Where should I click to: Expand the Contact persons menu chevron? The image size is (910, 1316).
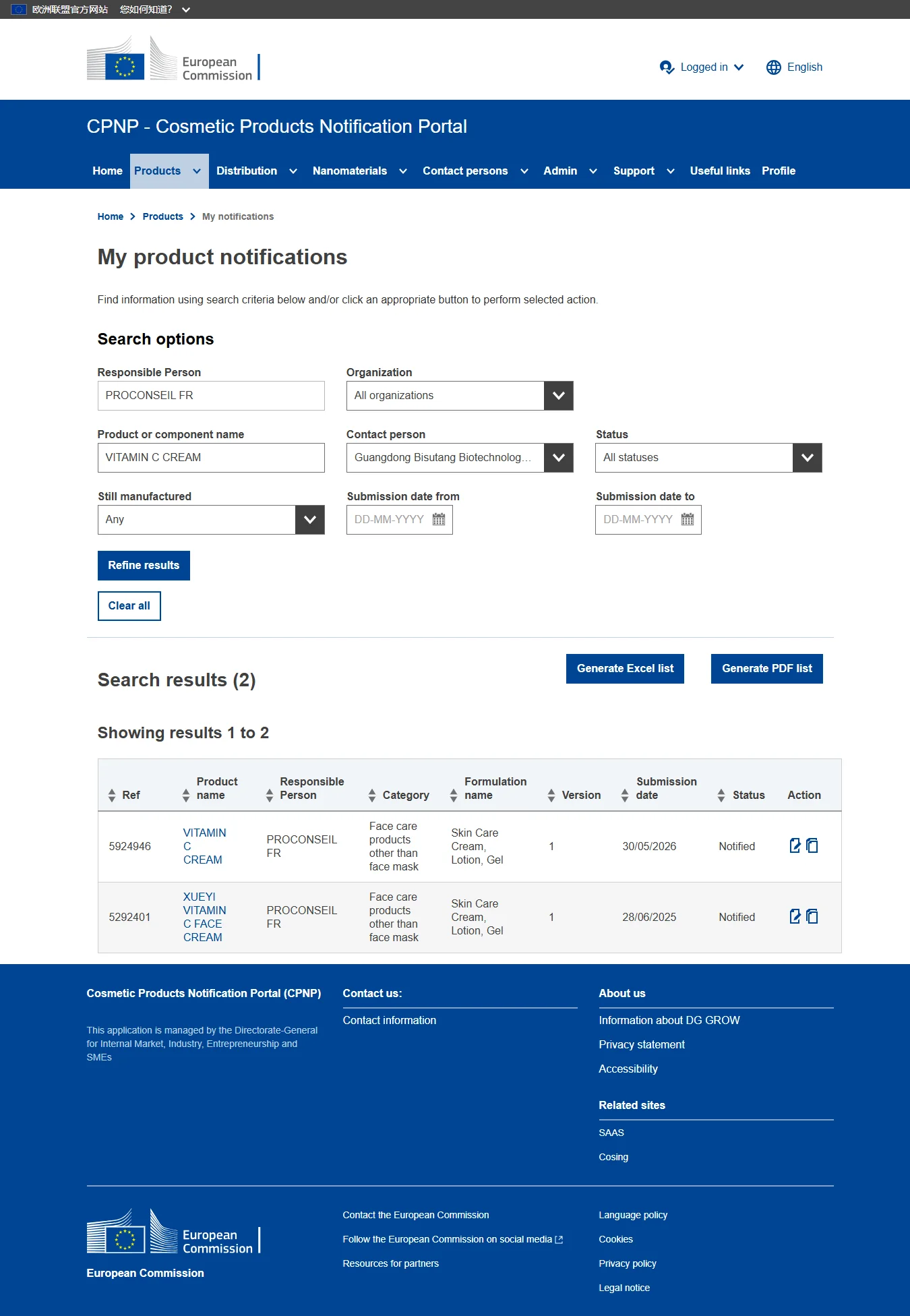point(524,171)
